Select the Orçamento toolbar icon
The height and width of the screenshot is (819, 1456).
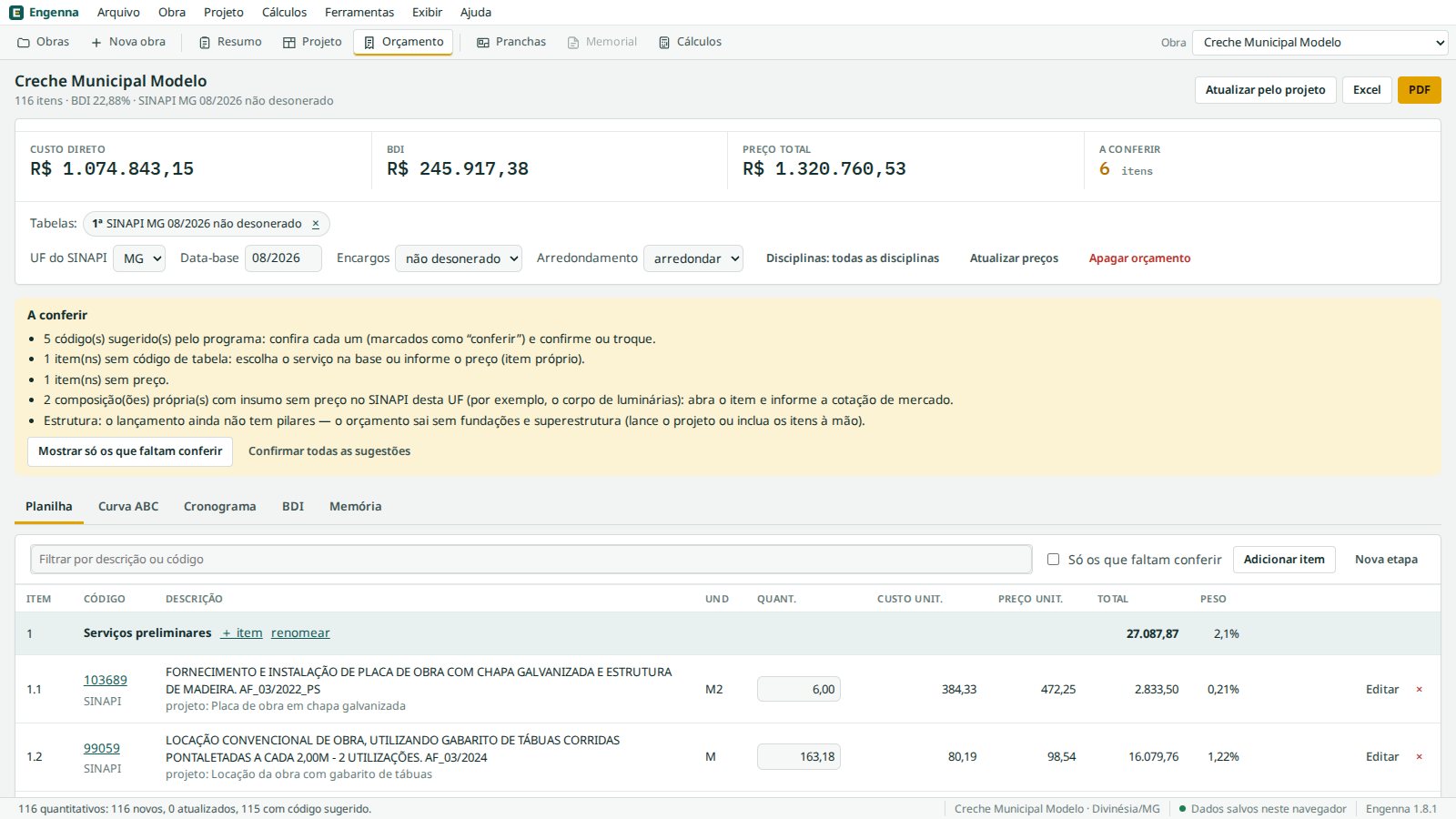click(369, 43)
